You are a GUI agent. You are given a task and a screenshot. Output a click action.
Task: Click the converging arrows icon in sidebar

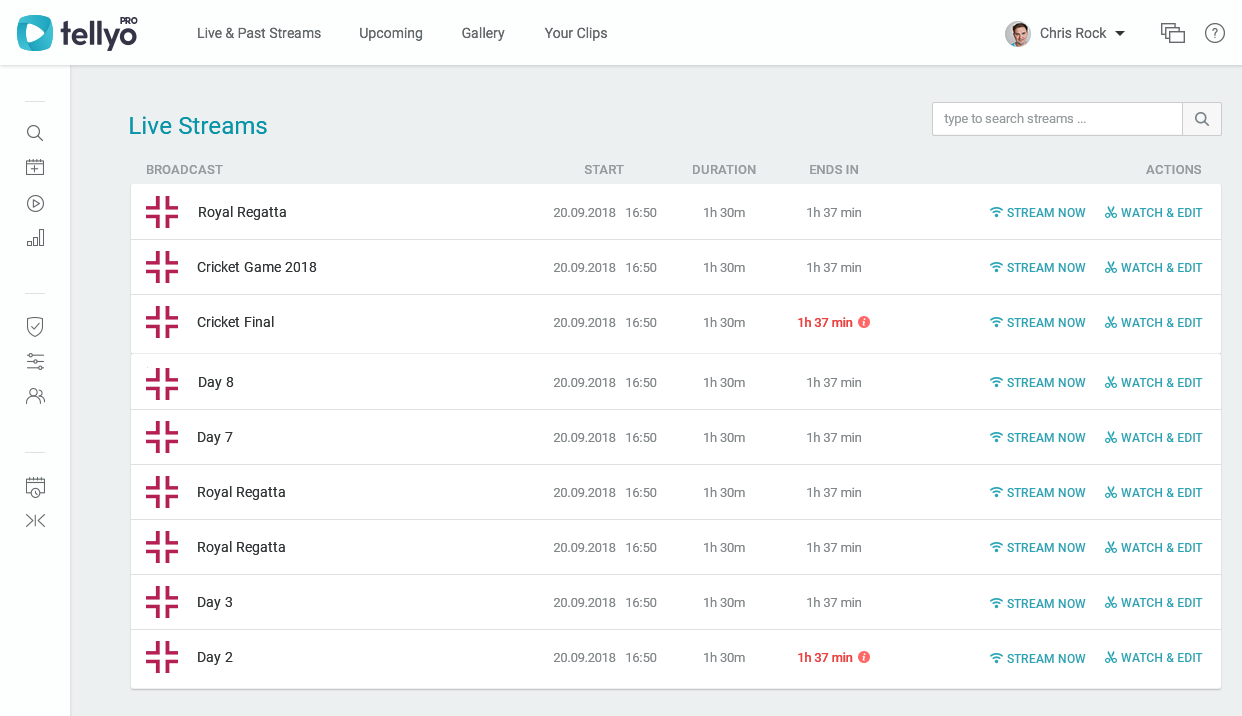coord(35,520)
